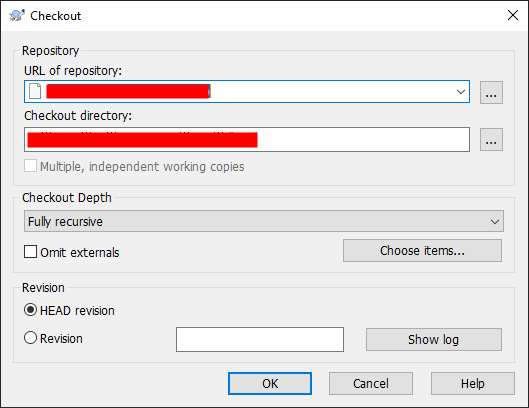
Task: Click the 'URL of repository:' label
Action: [73, 71]
